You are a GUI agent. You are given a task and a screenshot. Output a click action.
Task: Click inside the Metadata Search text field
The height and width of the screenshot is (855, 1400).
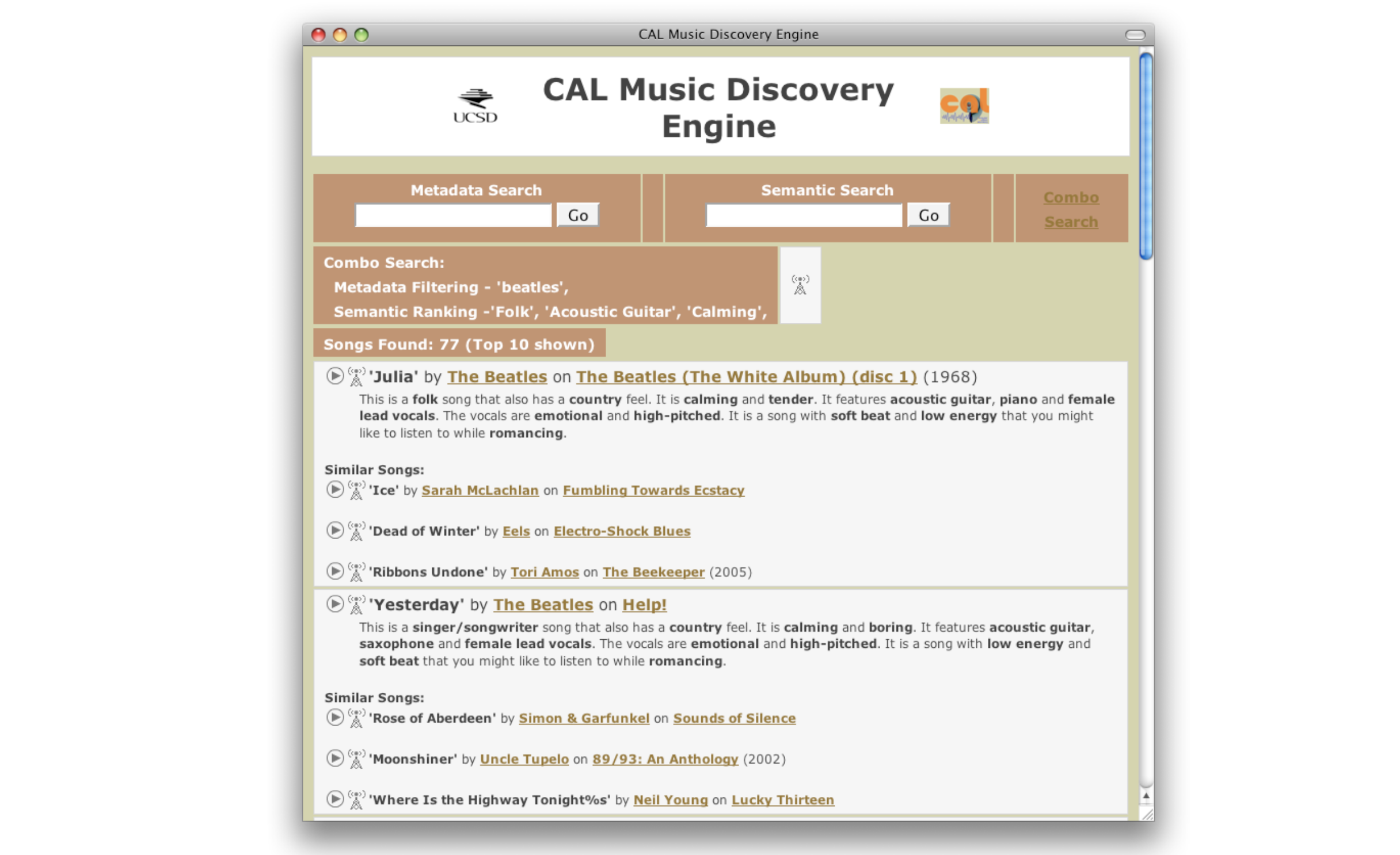(452, 215)
